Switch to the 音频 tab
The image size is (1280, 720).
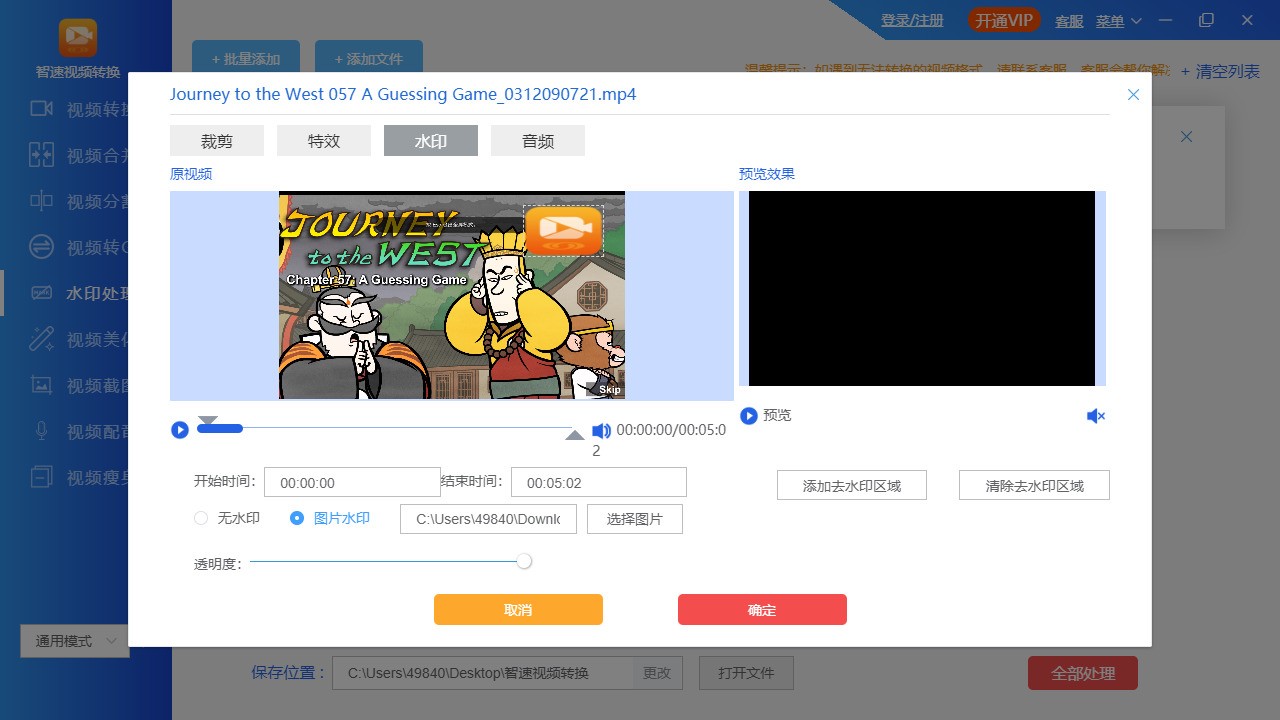pos(538,141)
